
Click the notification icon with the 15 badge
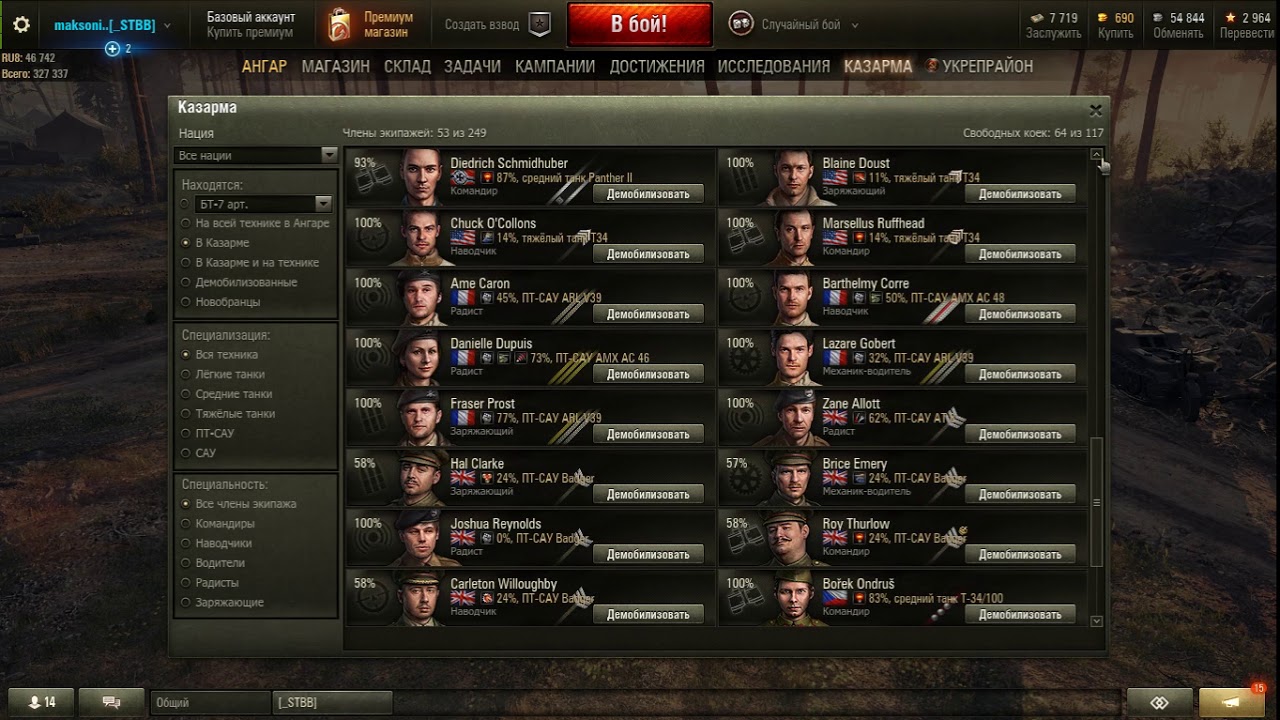point(1231,702)
